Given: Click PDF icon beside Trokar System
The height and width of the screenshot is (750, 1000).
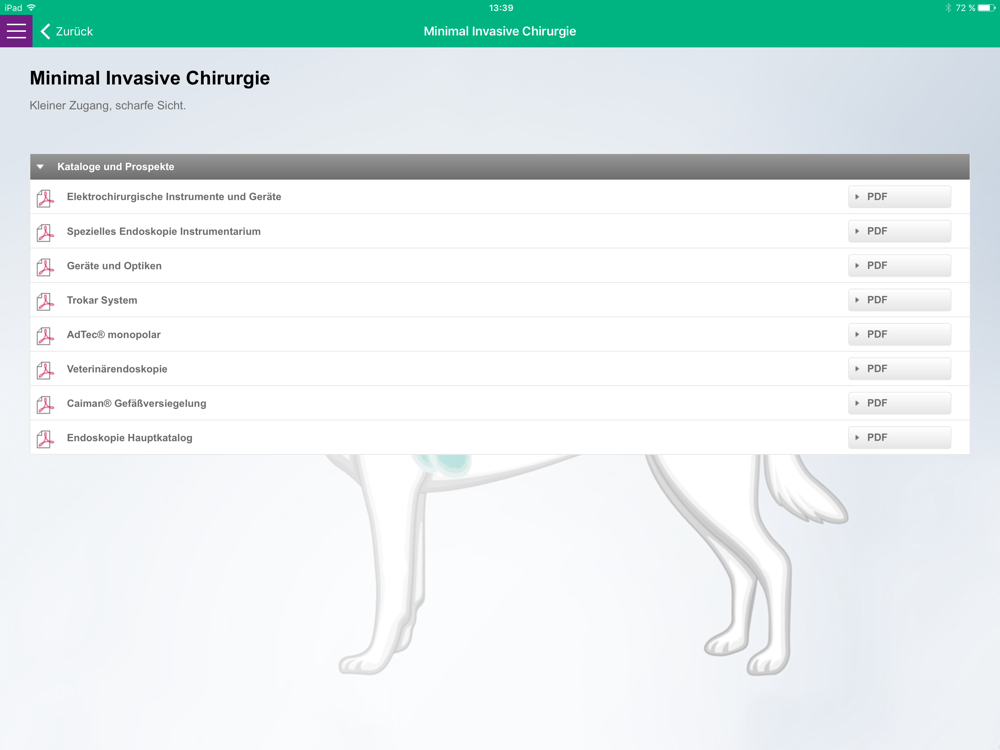Looking at the screenshot, I should point(45,301).
